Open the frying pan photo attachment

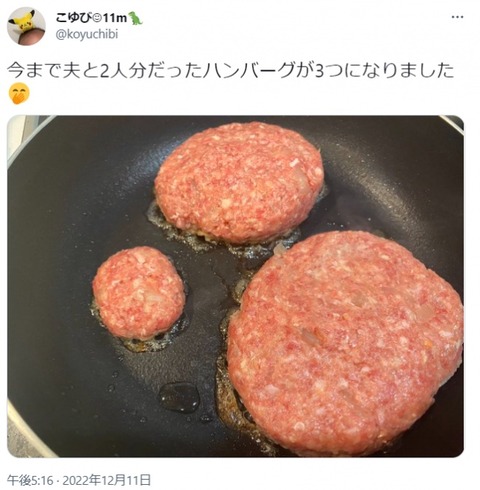pos(235,286)
